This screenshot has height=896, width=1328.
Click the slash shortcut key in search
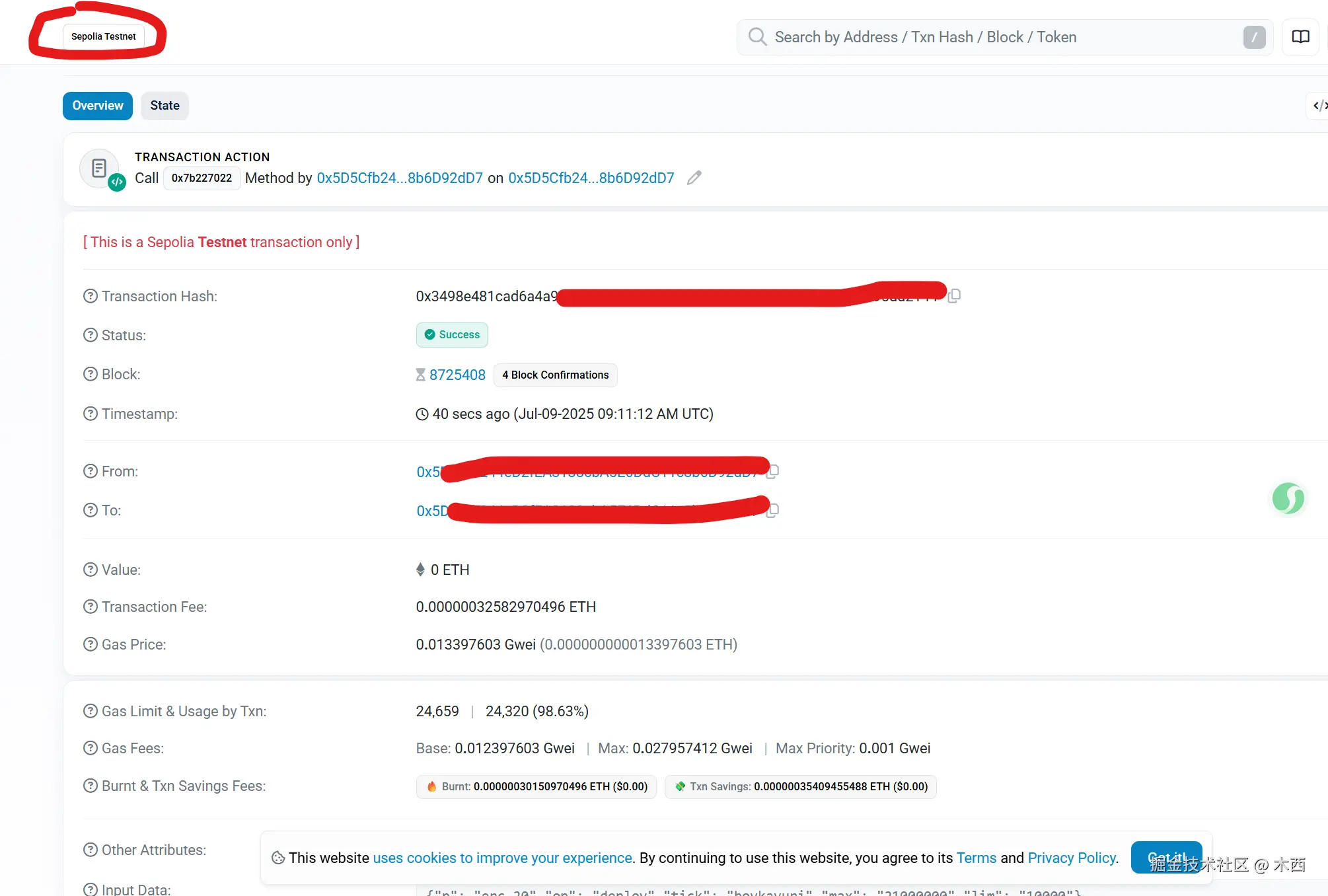(1254, 37)
